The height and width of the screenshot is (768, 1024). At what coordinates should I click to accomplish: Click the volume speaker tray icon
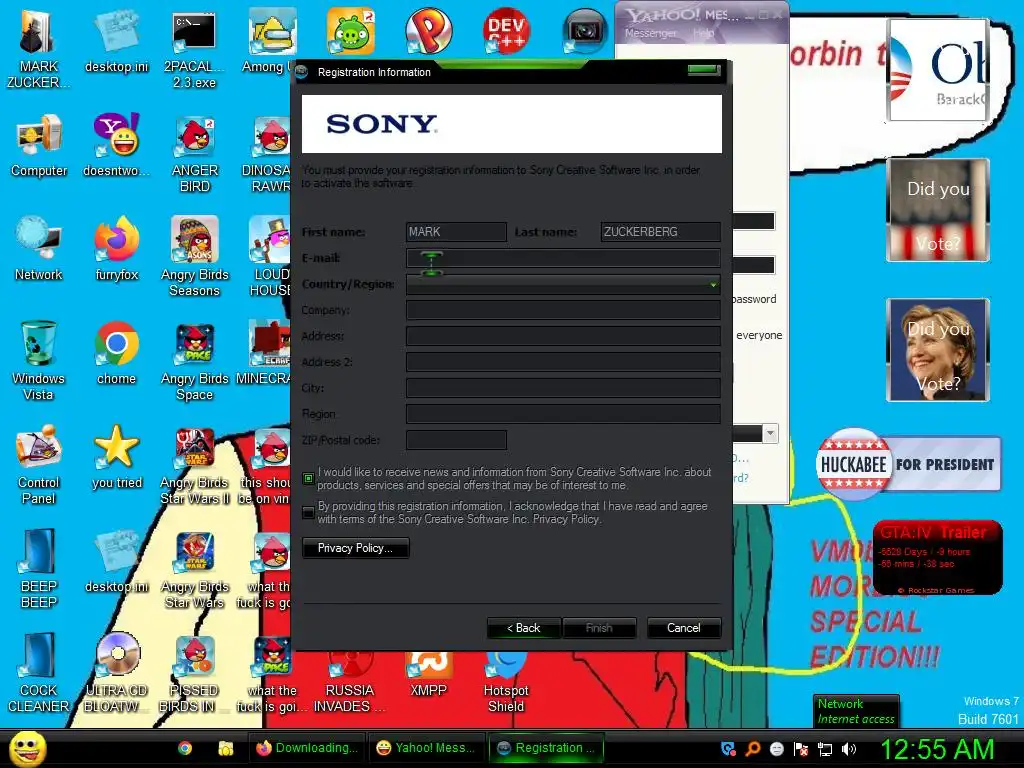point(849,749)
